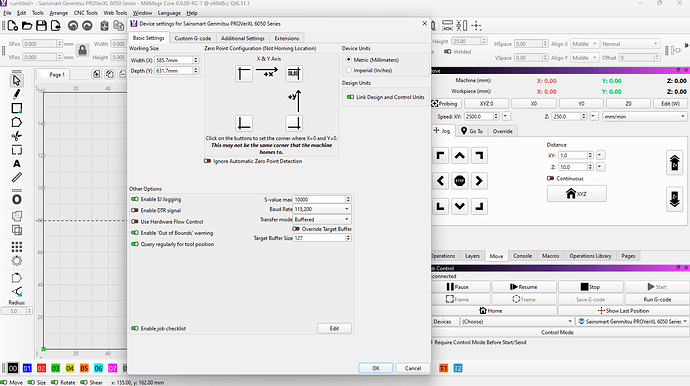This screenshot has height=386, width=690.
Task: Select the green 03 layer swatch
Action: pos(55,368)
